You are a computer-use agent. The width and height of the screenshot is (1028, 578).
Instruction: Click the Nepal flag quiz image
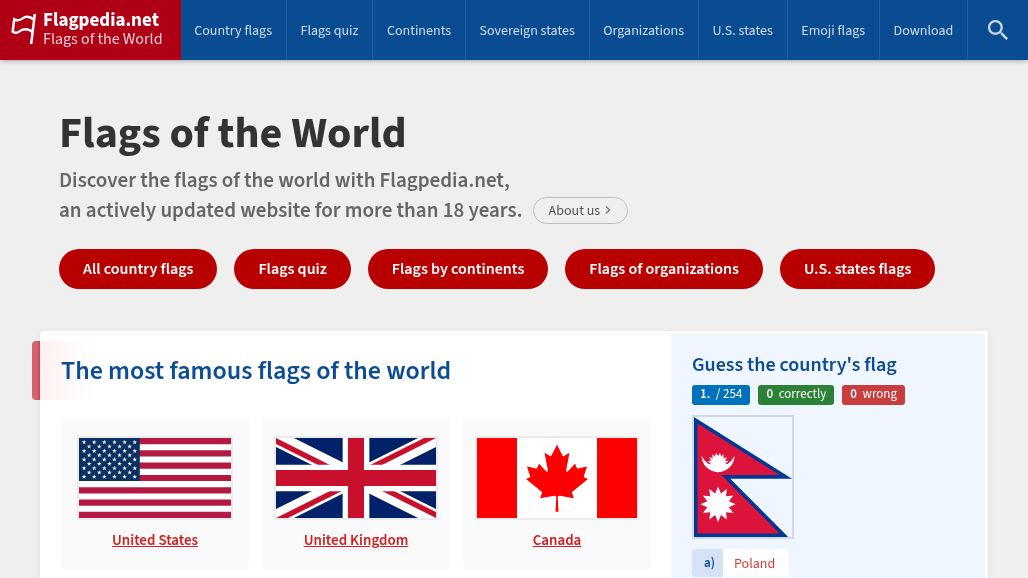coord(743,477)
